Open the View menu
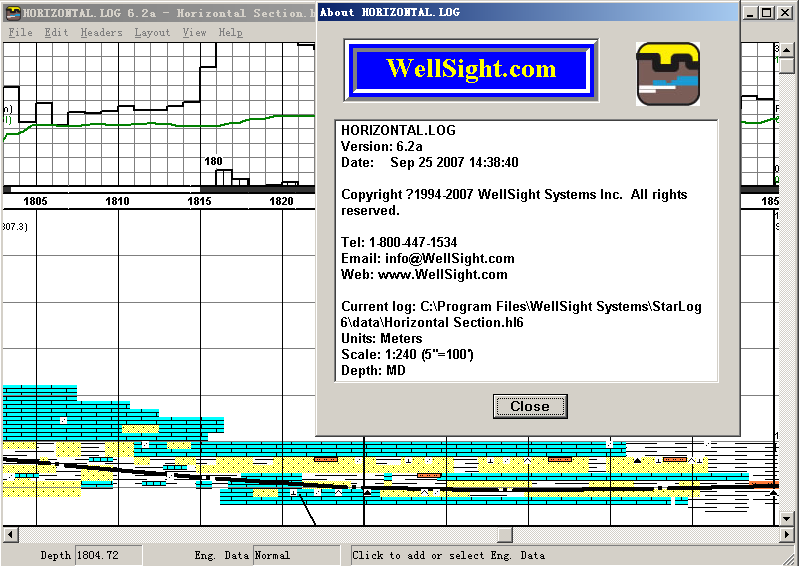The image size is (799, 566). (194, 33)
